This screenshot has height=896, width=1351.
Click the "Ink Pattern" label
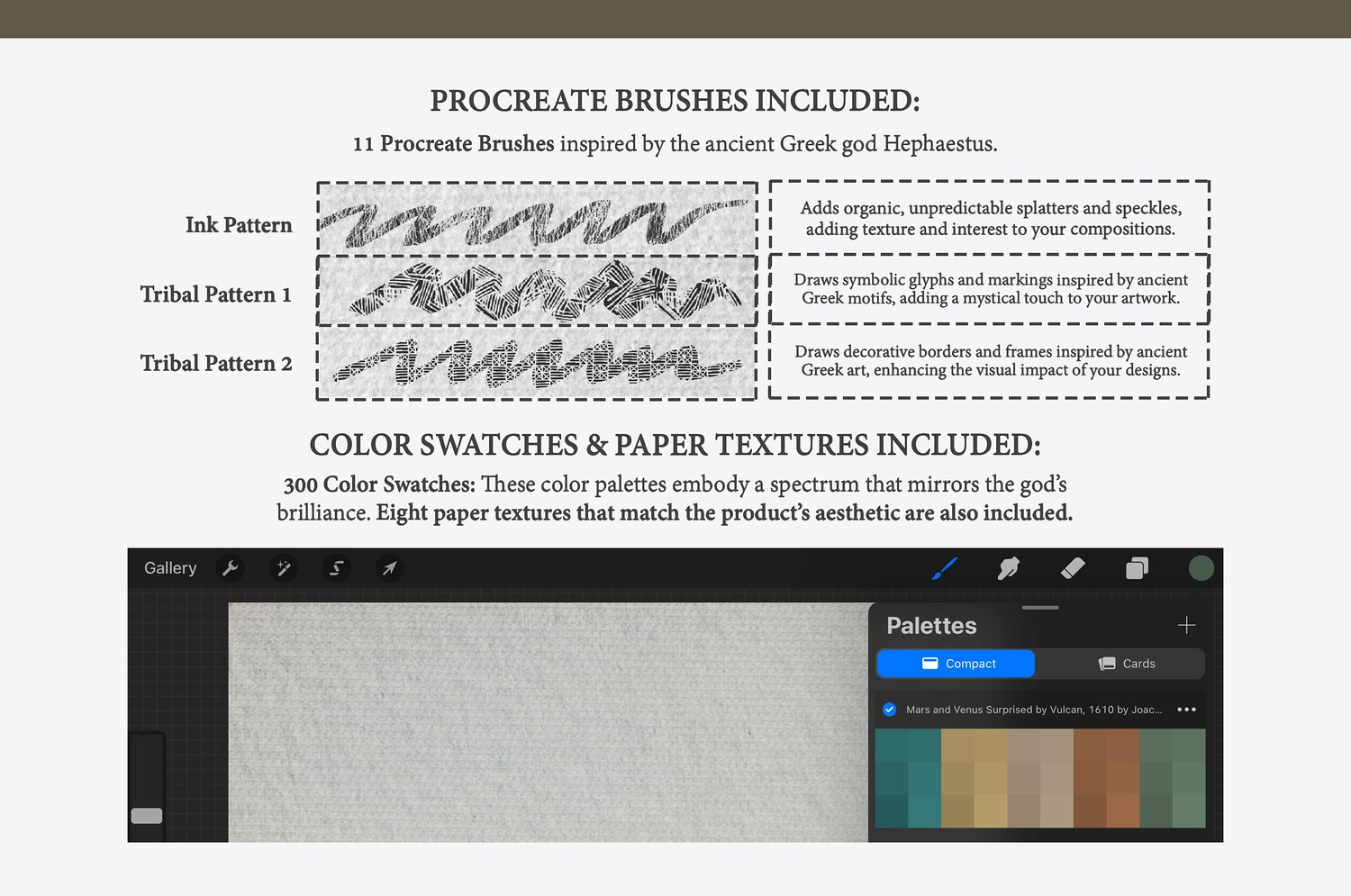[x=239, y=225]
